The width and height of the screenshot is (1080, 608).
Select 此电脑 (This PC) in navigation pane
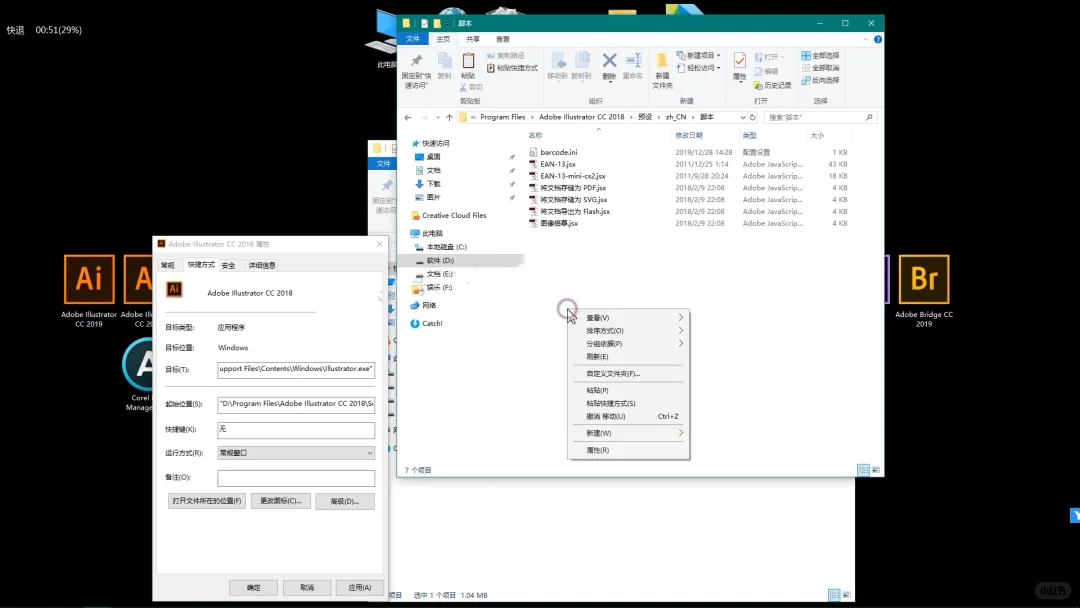click(x=427, y=233)
